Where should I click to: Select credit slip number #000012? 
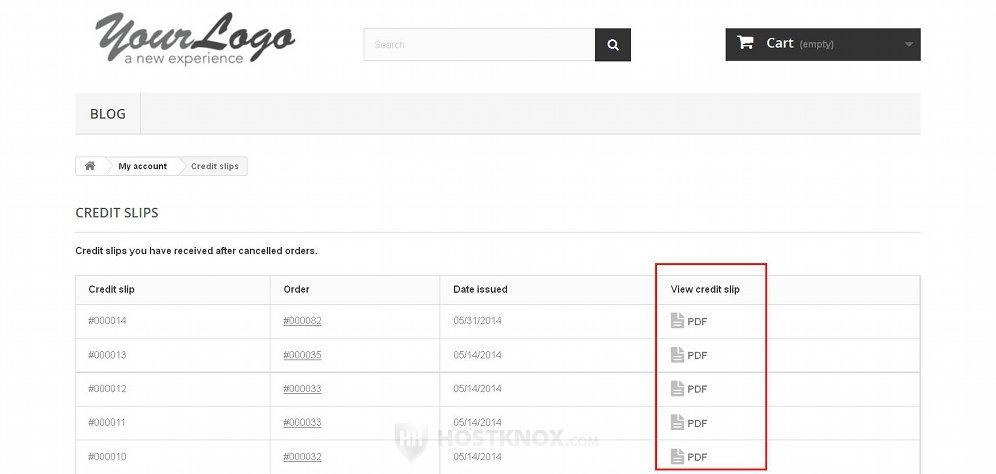107,389
